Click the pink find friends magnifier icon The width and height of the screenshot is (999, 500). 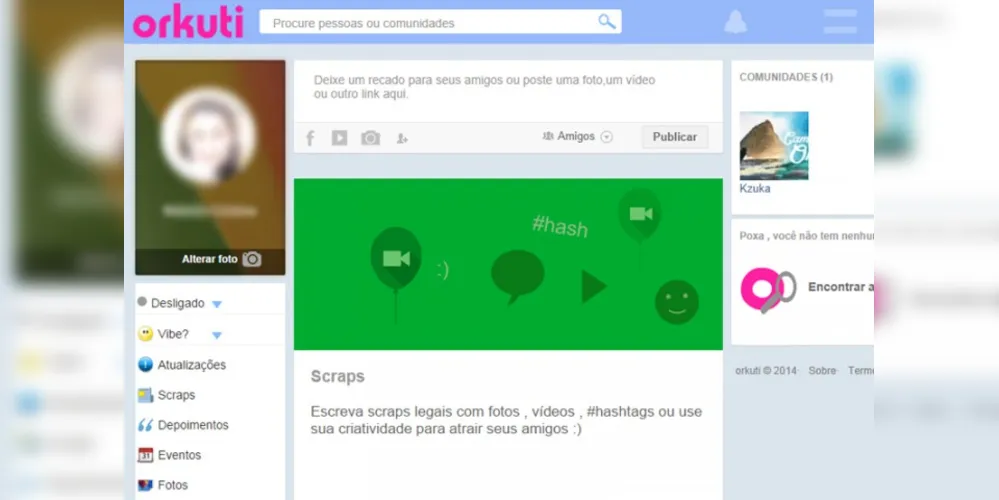point(767,289)
